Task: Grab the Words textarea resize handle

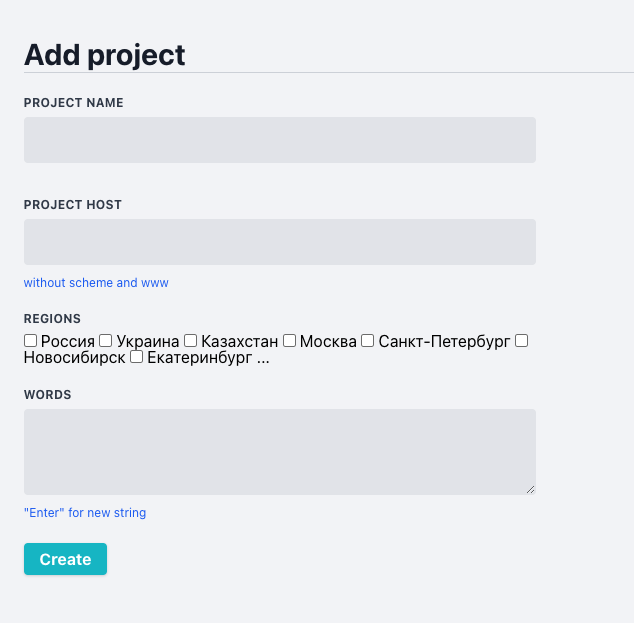Action: point(531,489)
